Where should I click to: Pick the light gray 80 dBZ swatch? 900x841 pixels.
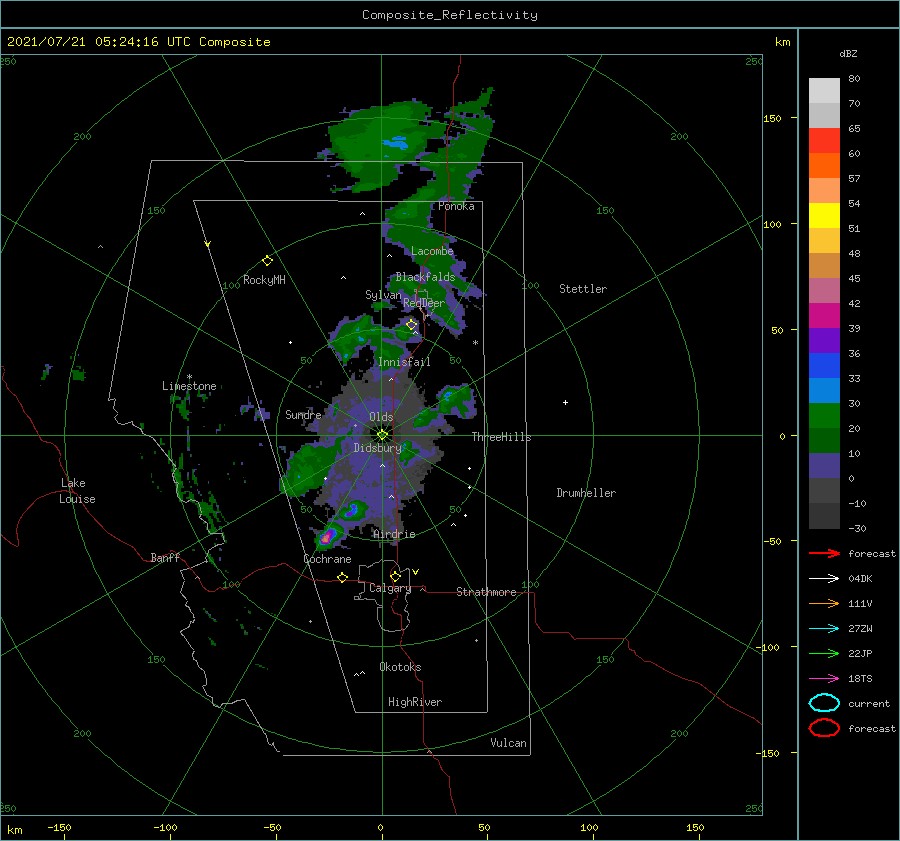pyautogui.click(x=824, y=90)
